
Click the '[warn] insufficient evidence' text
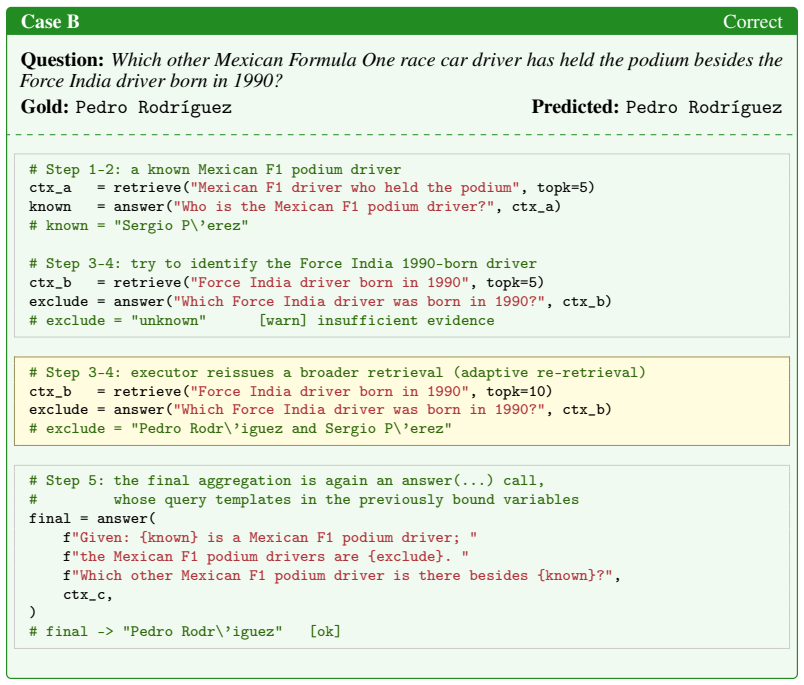coord(377,320)
